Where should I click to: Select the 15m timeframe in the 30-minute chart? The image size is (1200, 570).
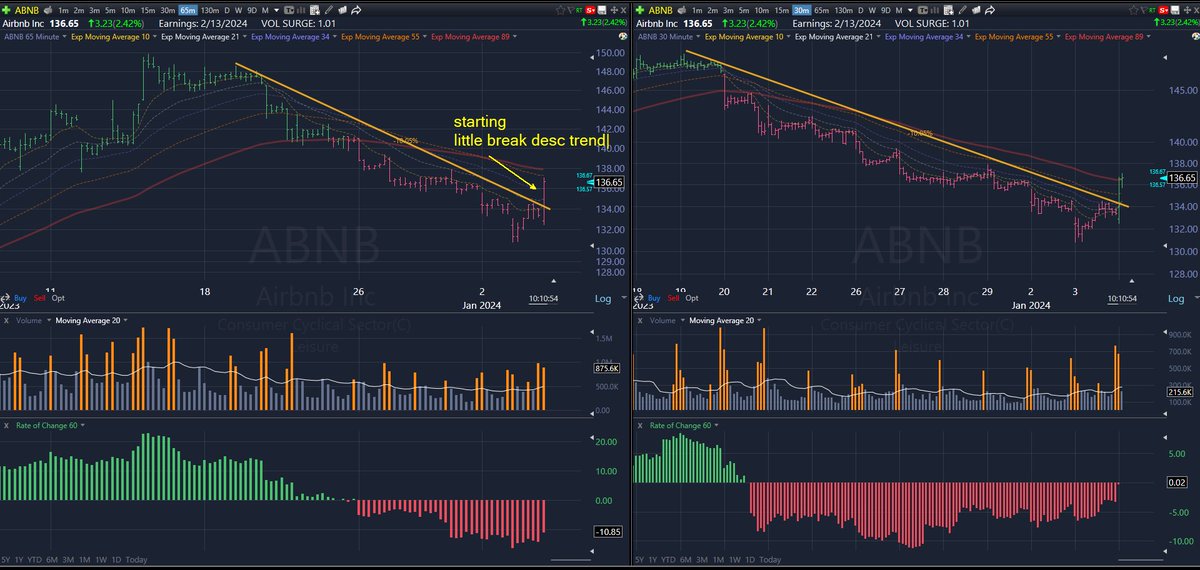[x=781, y=10]
